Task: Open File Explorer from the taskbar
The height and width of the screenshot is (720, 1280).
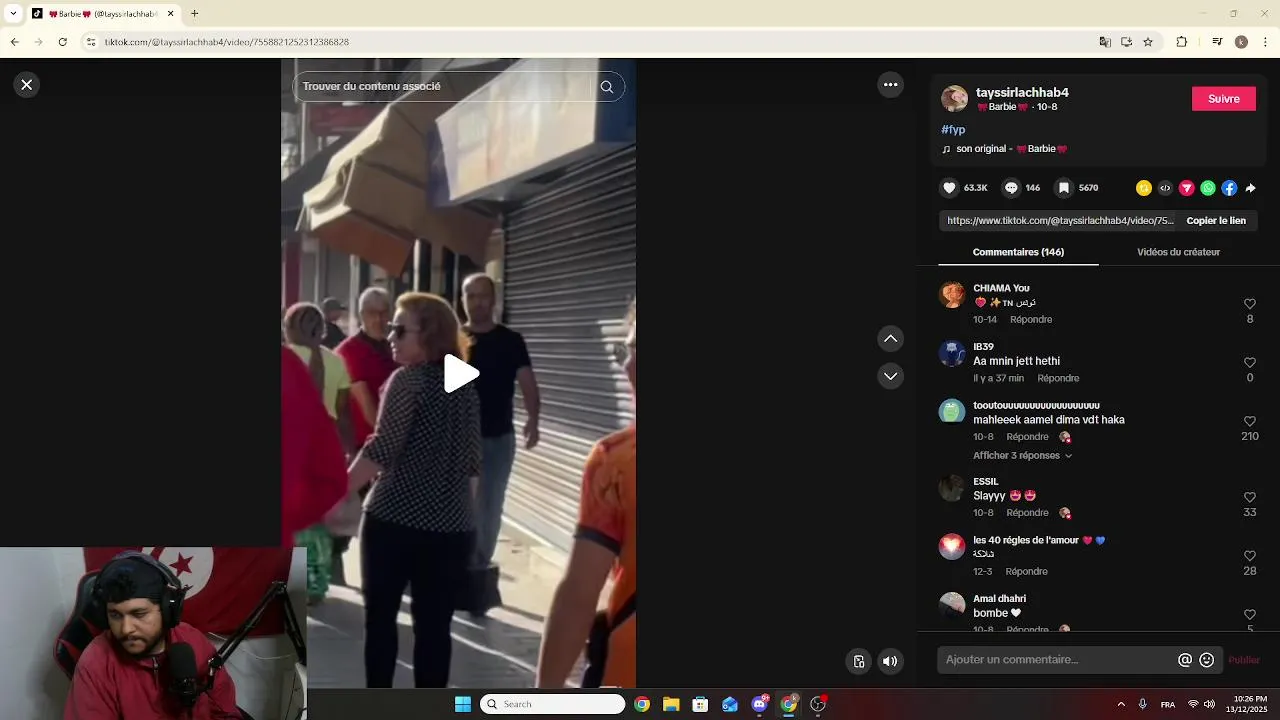Action: (x=671, y=704)
